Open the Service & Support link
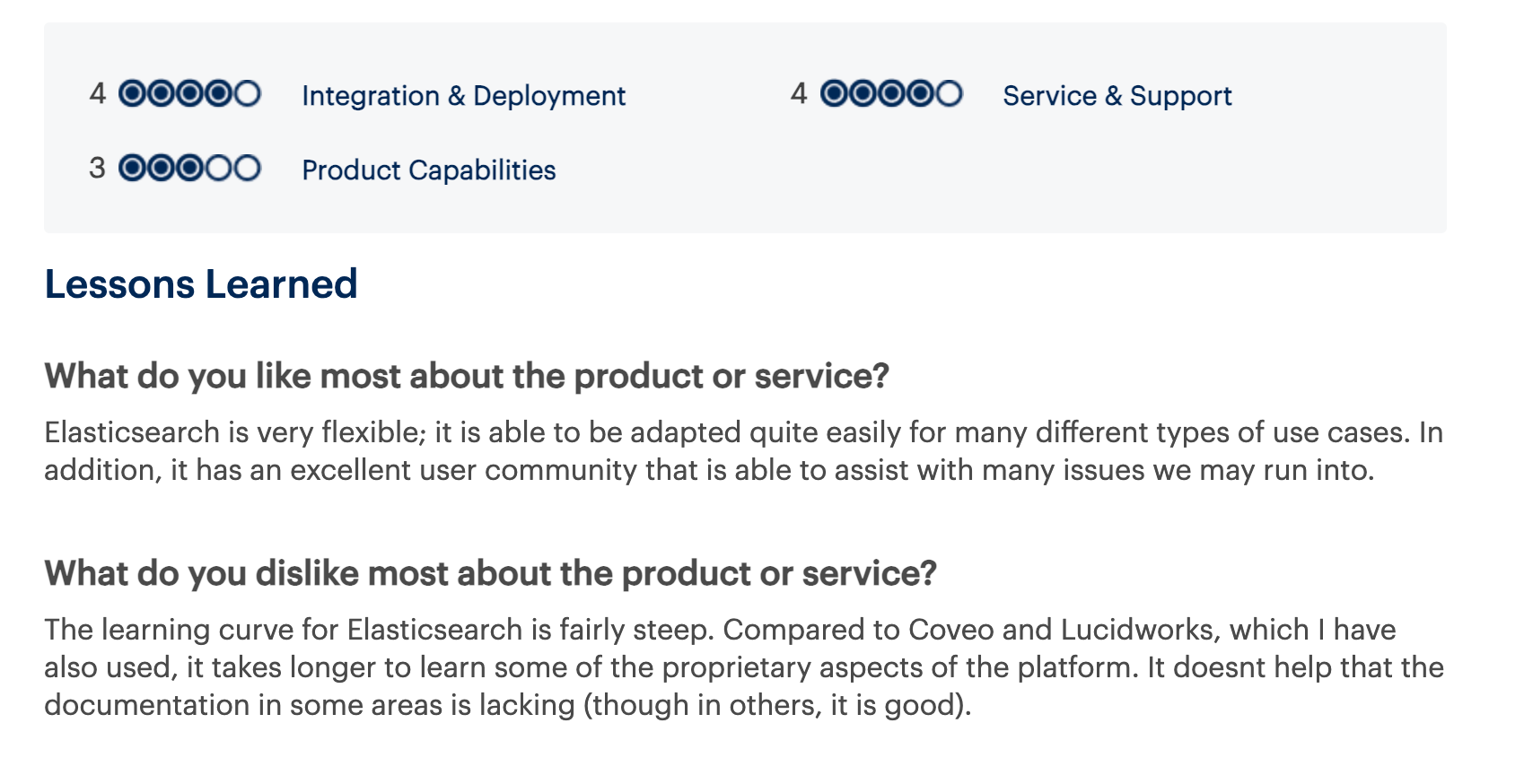The image size is (1524, 784). [1117, 96]
